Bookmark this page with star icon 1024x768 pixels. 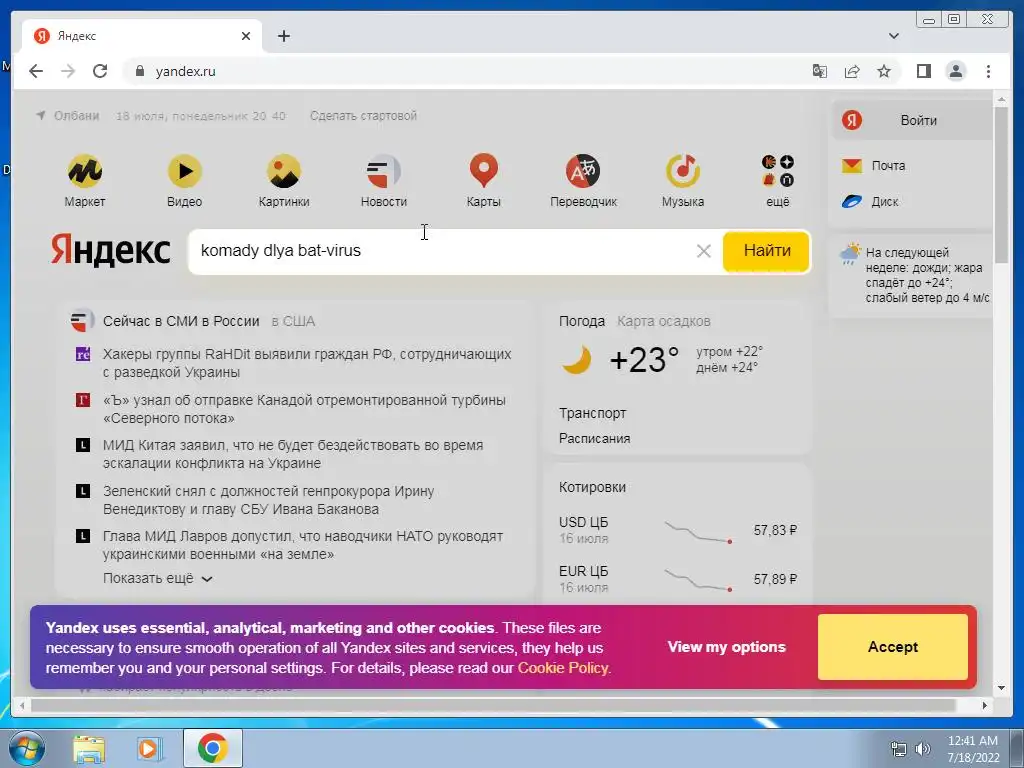884,71
